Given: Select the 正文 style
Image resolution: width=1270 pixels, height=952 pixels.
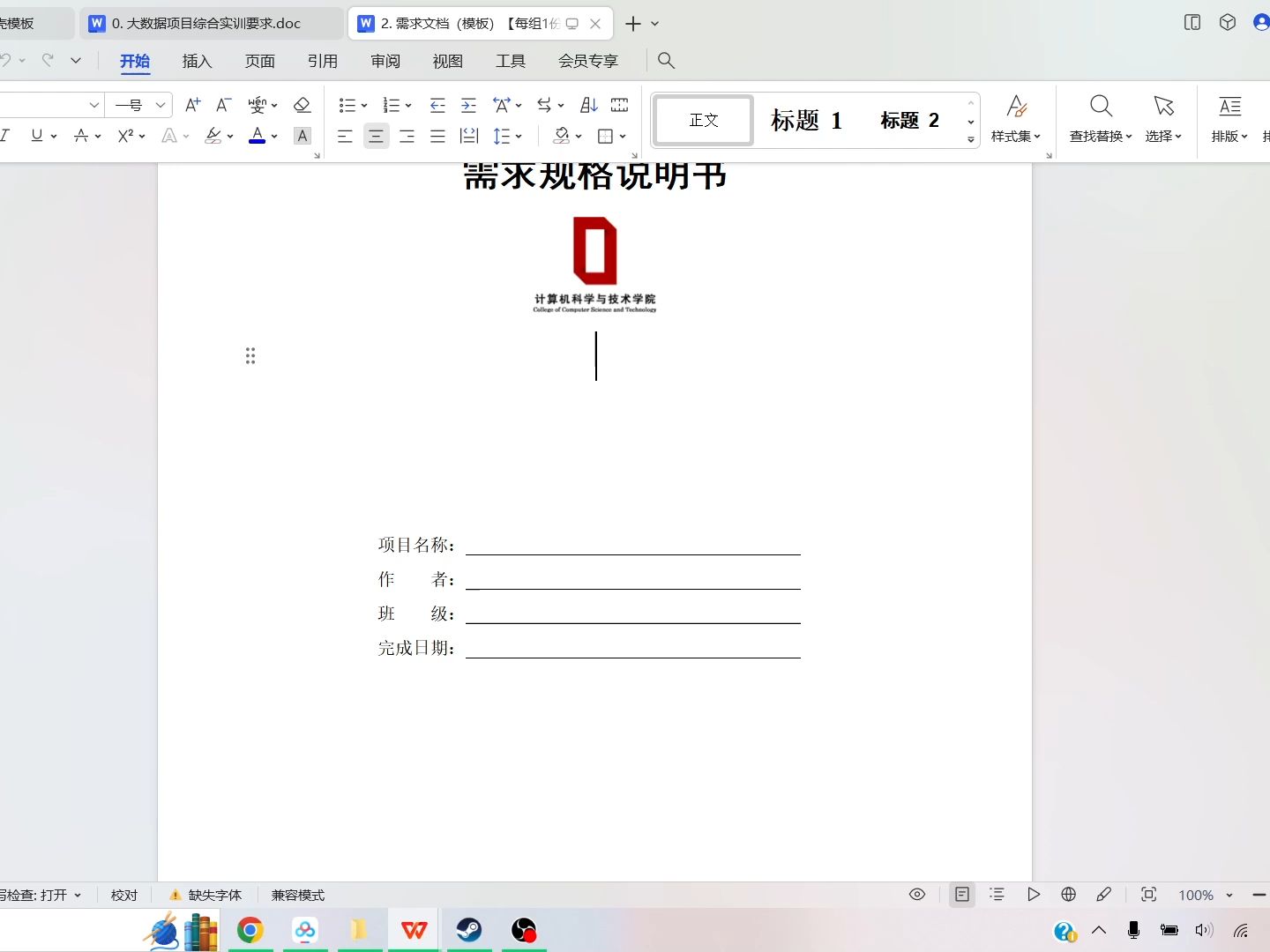Looking at the screenshot, I should [x=704, y=120].
